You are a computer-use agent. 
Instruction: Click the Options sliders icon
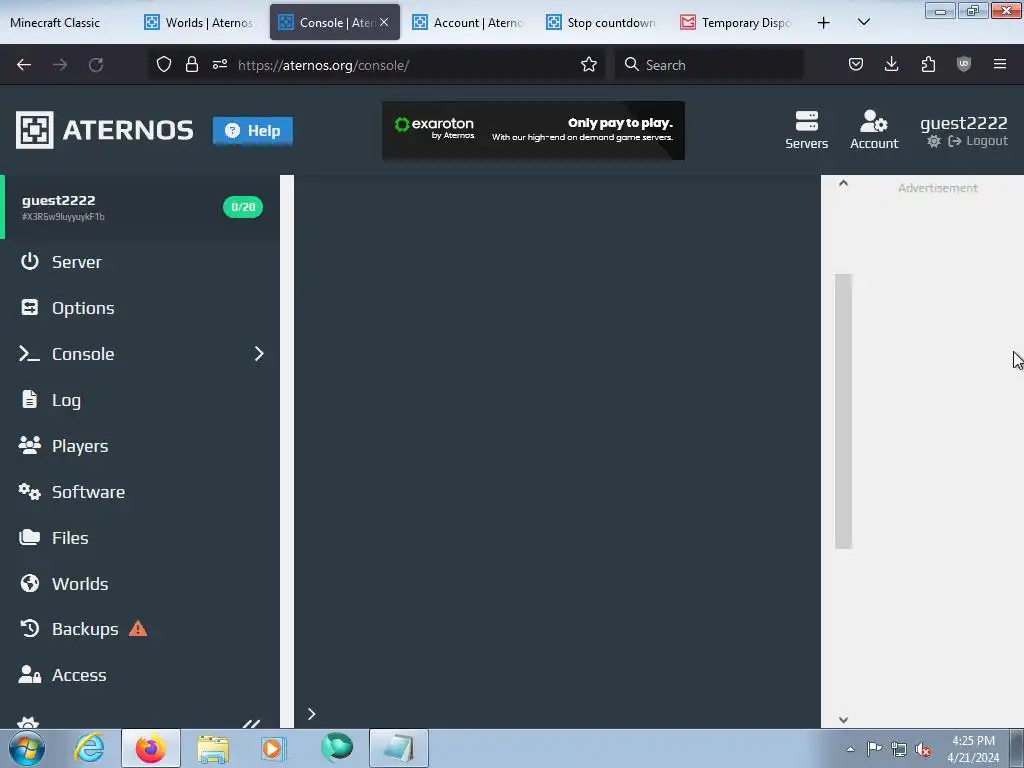click(29, 307)
